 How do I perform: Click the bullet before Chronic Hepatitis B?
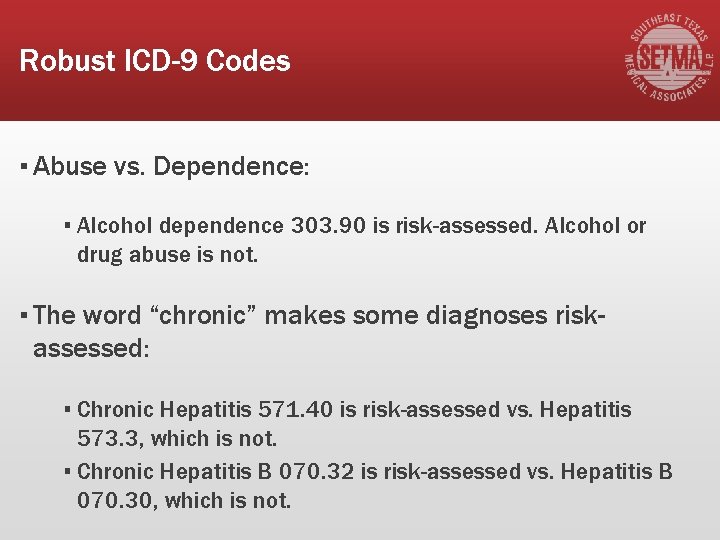tap(68, 471)
